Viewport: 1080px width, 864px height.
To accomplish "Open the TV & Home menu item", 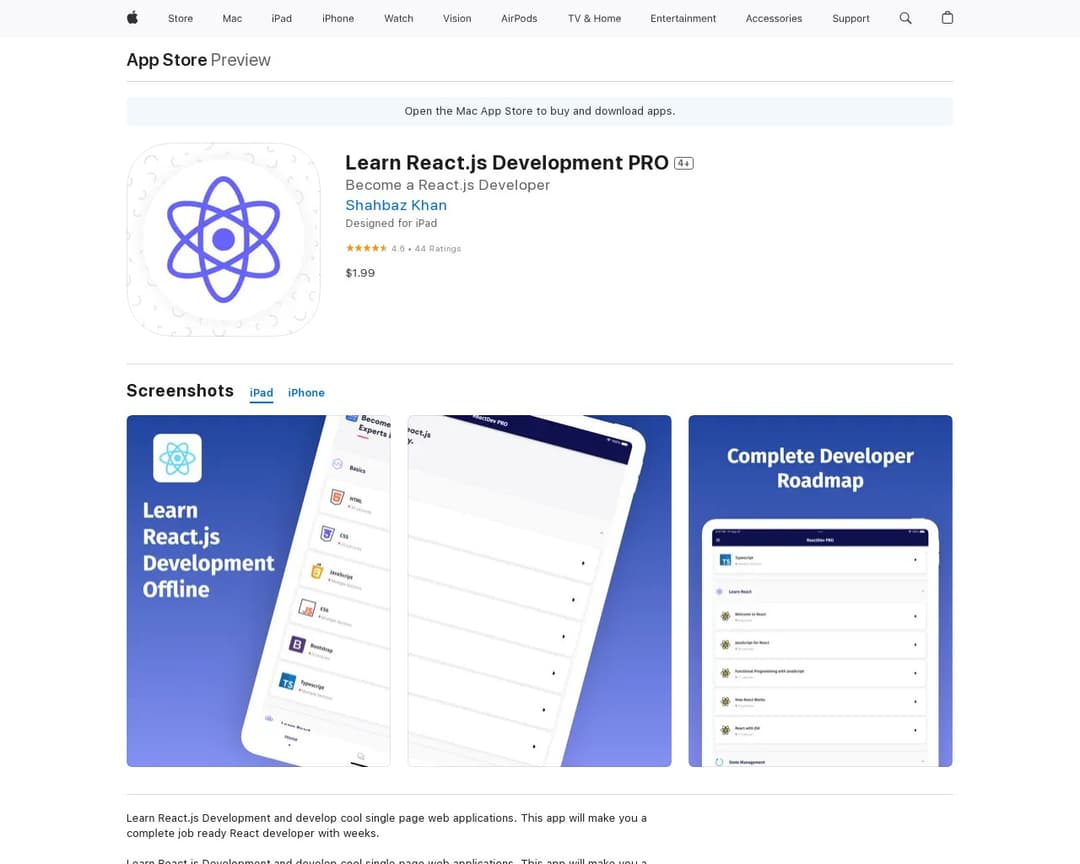I will [x=594, y=19].
